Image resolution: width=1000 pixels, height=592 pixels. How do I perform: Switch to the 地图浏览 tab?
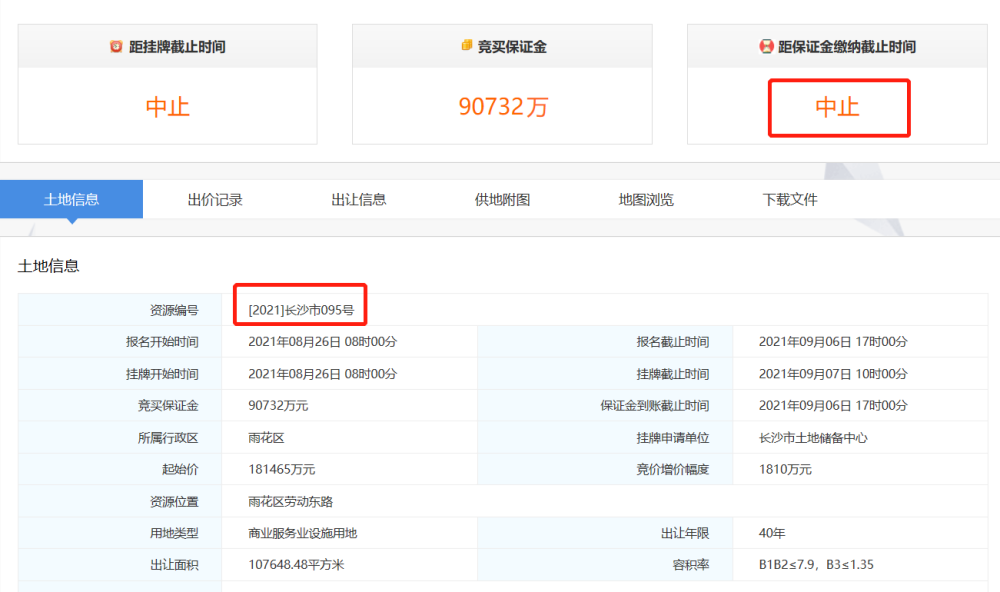click(646, 200)
